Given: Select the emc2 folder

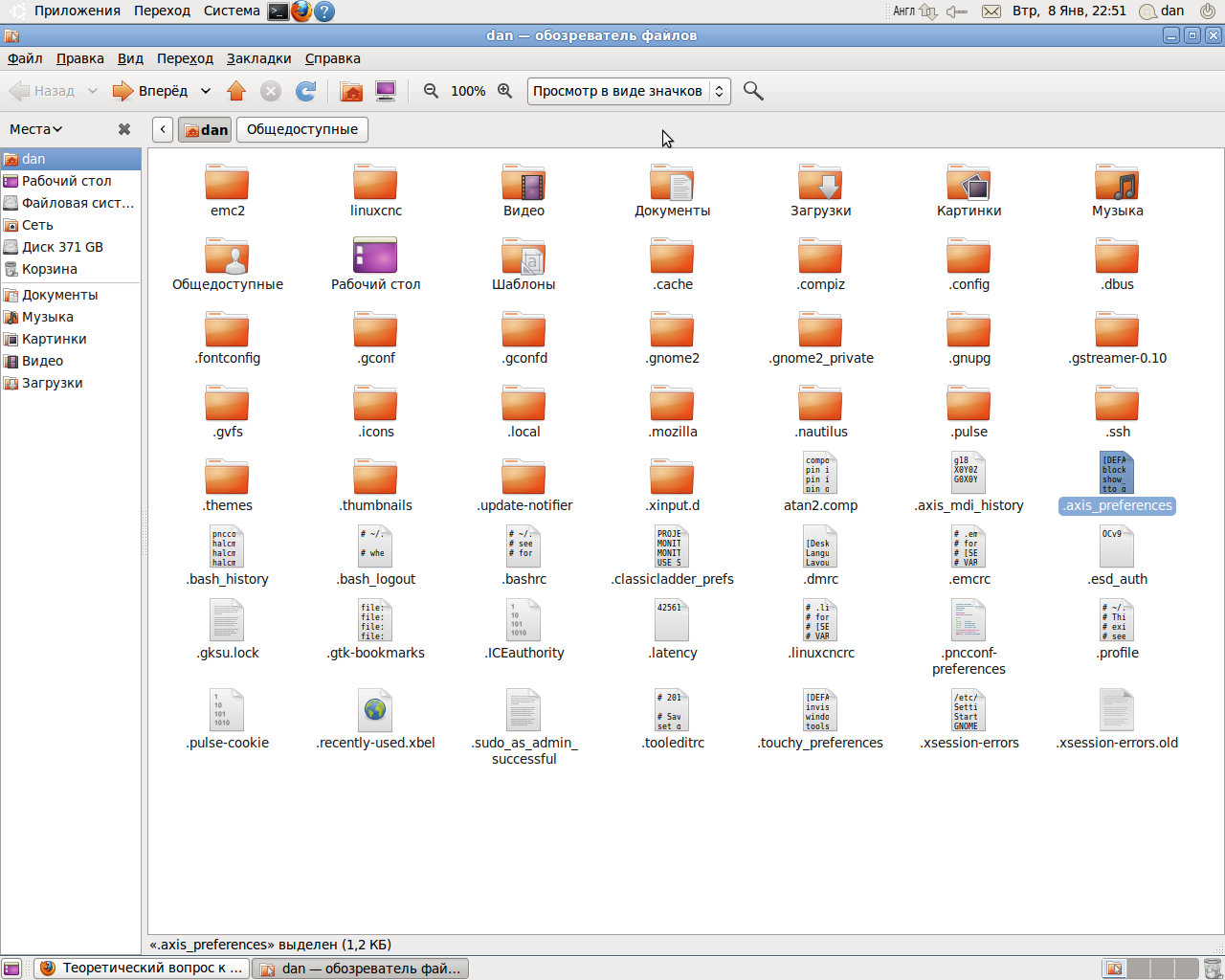Looking at the screenshot, I should tap(228, 190).
